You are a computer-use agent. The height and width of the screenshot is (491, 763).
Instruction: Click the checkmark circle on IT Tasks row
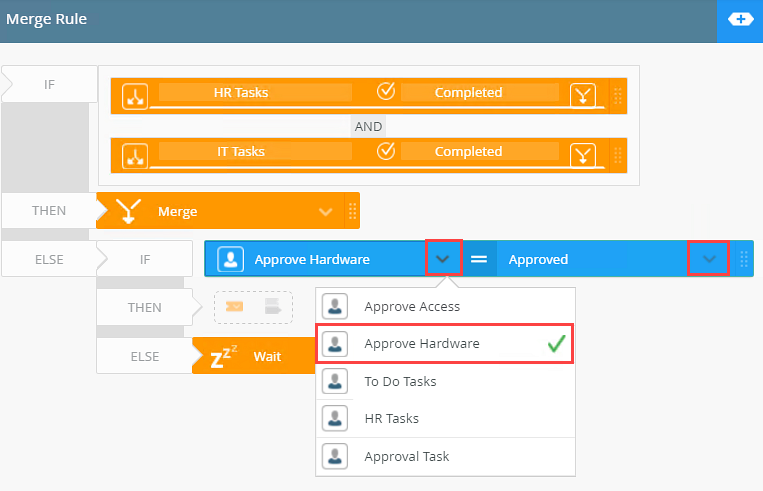386,152
